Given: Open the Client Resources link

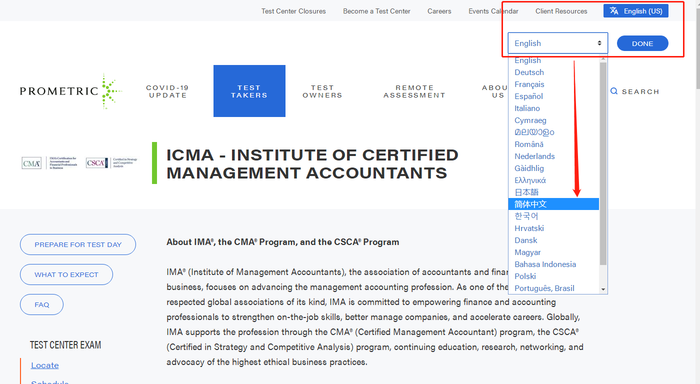Looking at the screenshot, I should pos(561,11).
